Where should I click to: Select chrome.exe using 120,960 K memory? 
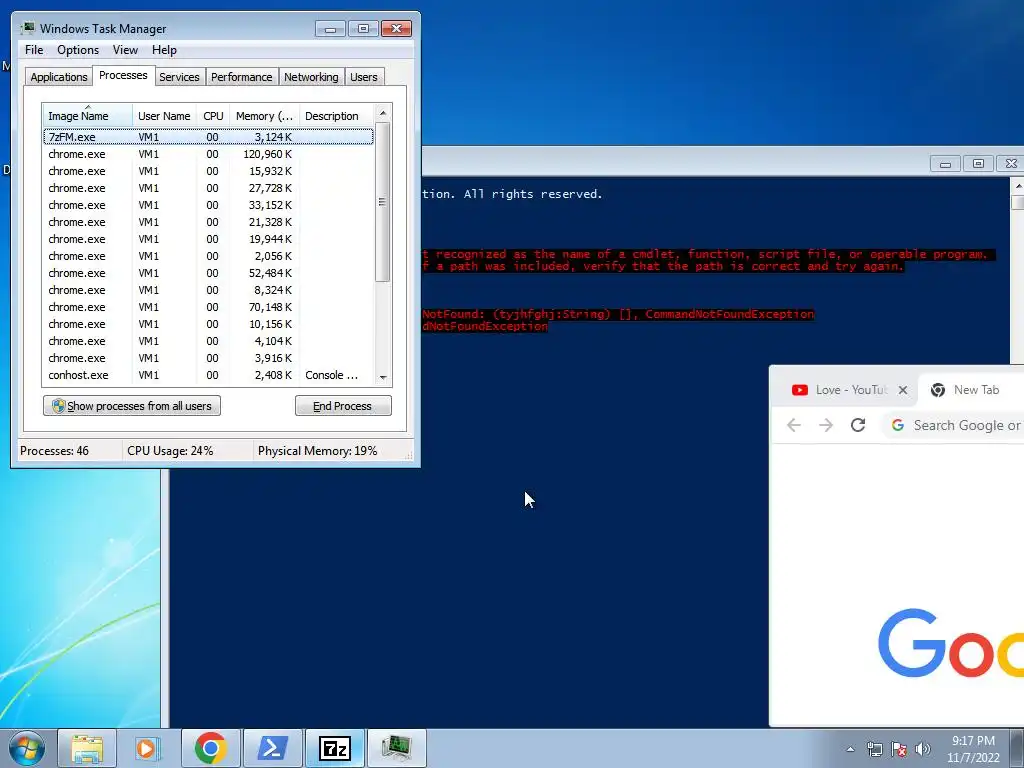[208, 154]
